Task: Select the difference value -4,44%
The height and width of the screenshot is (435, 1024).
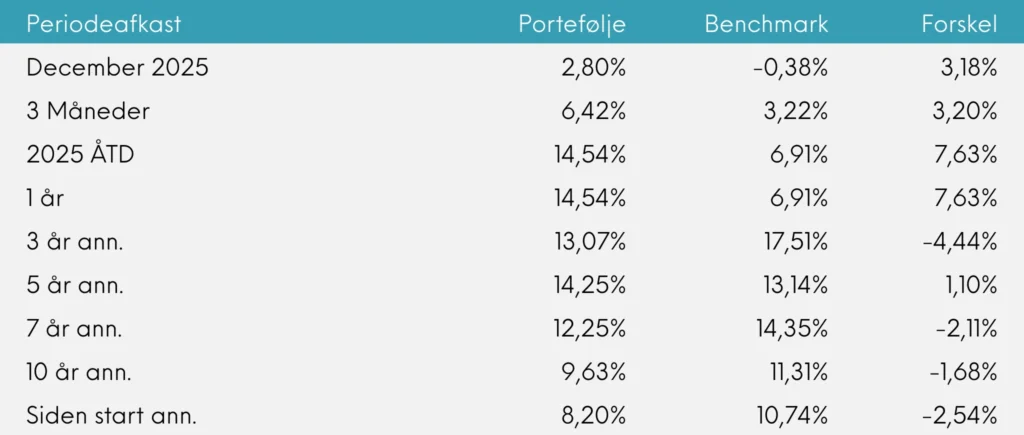Action: pyautogui.click(x=962, y=241)
